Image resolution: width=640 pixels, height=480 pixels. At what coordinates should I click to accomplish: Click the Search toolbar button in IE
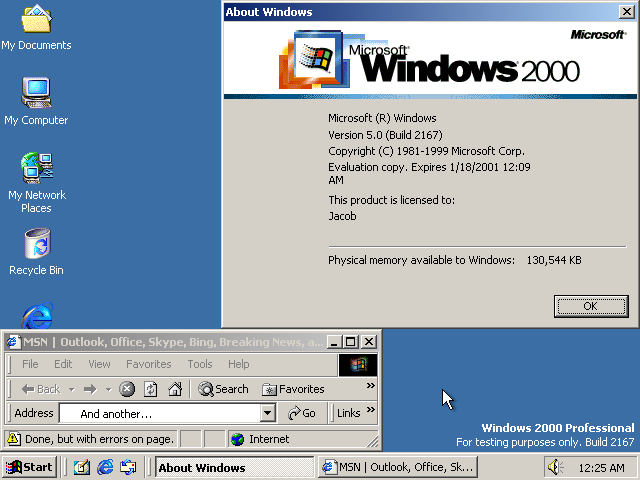click(223, 389)
